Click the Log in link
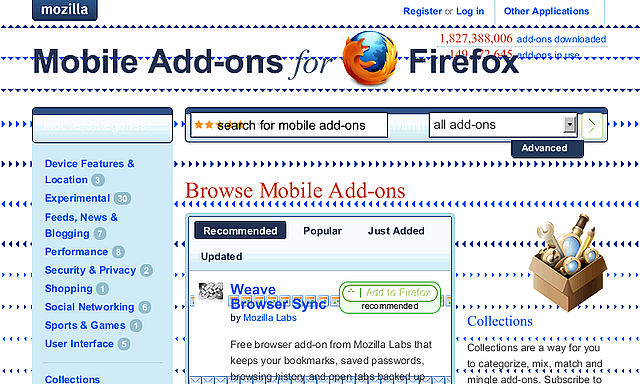This screenshot has height=384, width=640. click(x=470, y=11)
